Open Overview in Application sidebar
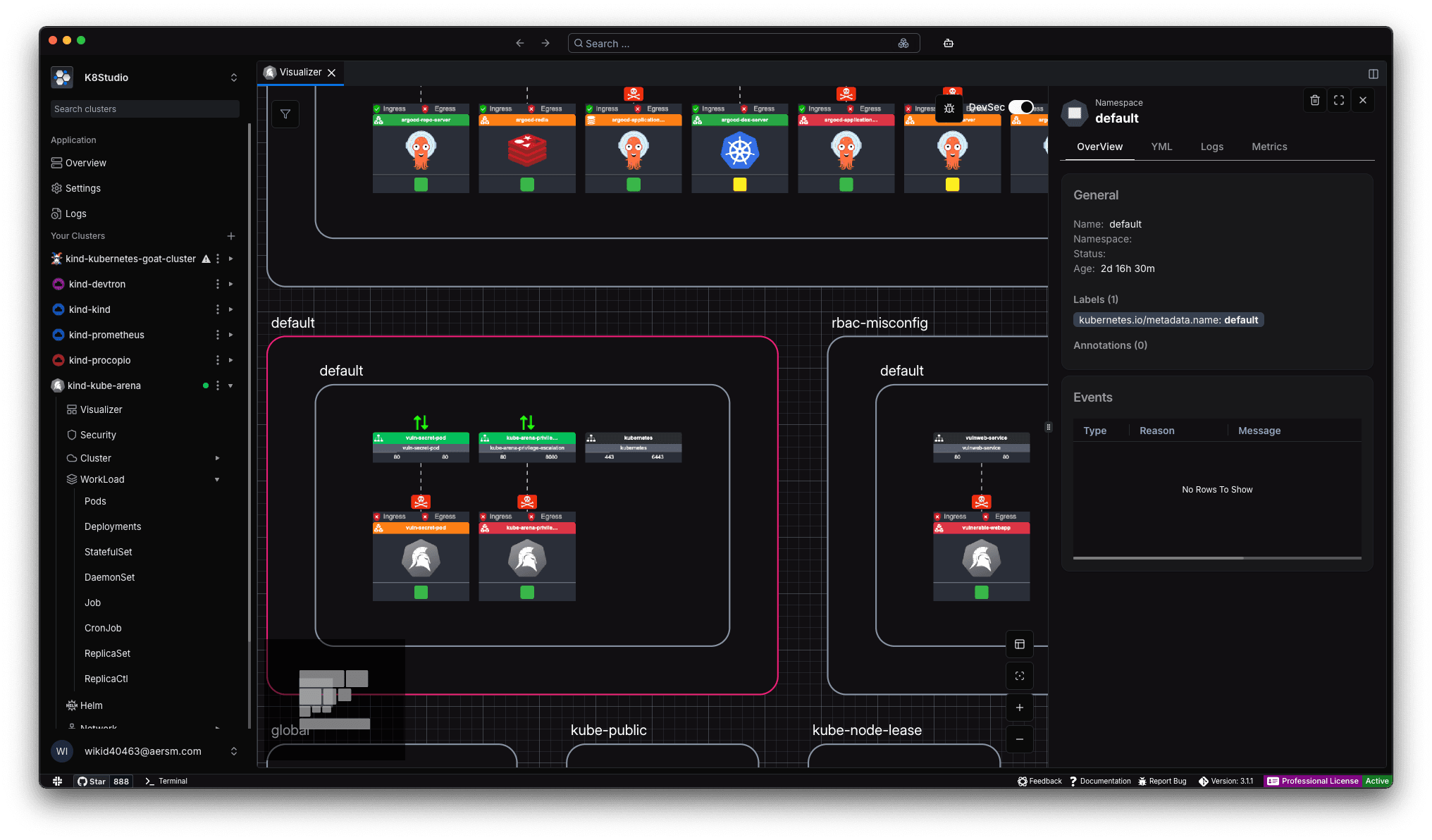This screenshot has height=840, width=1432. coord(79,163)
